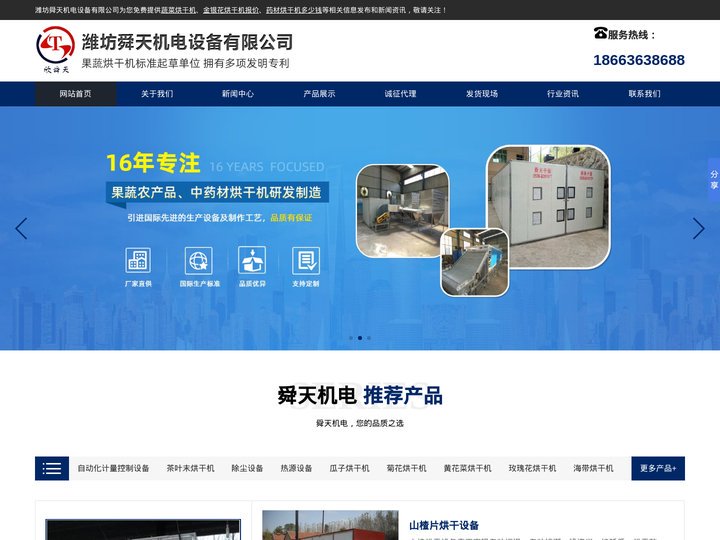The width and height of the screenshot is (720, 540).
Task: Click the 国际生产标准 globe icon
Action: [x=199, y=260]
